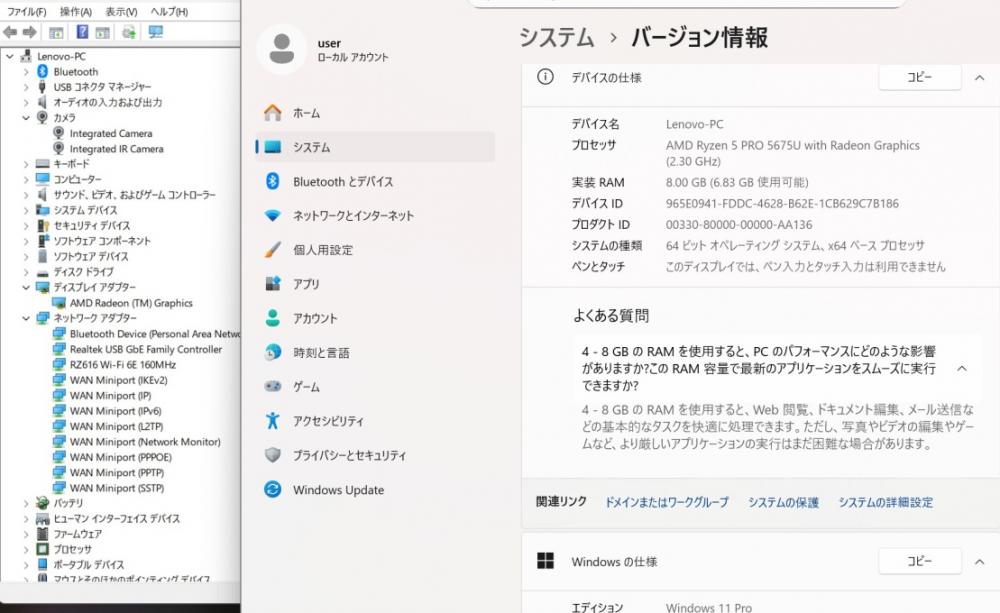Expand the セキュリティ デバイス category

[x=26, y=226]
